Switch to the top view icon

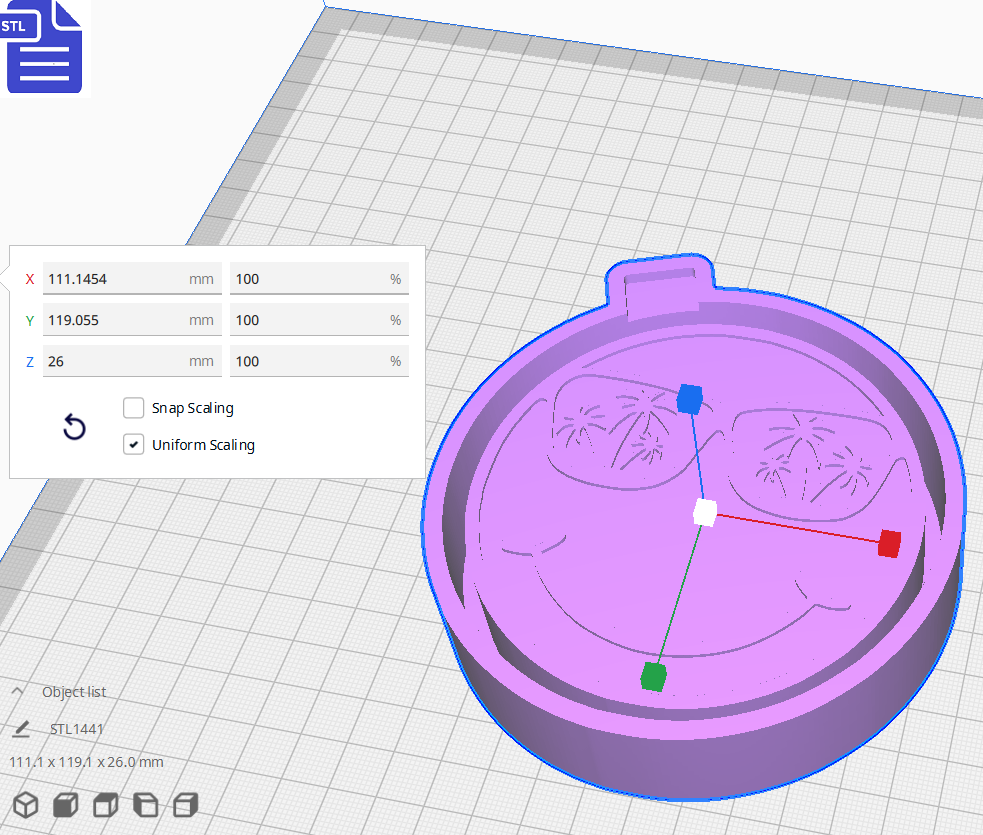[x=104, y=805]
